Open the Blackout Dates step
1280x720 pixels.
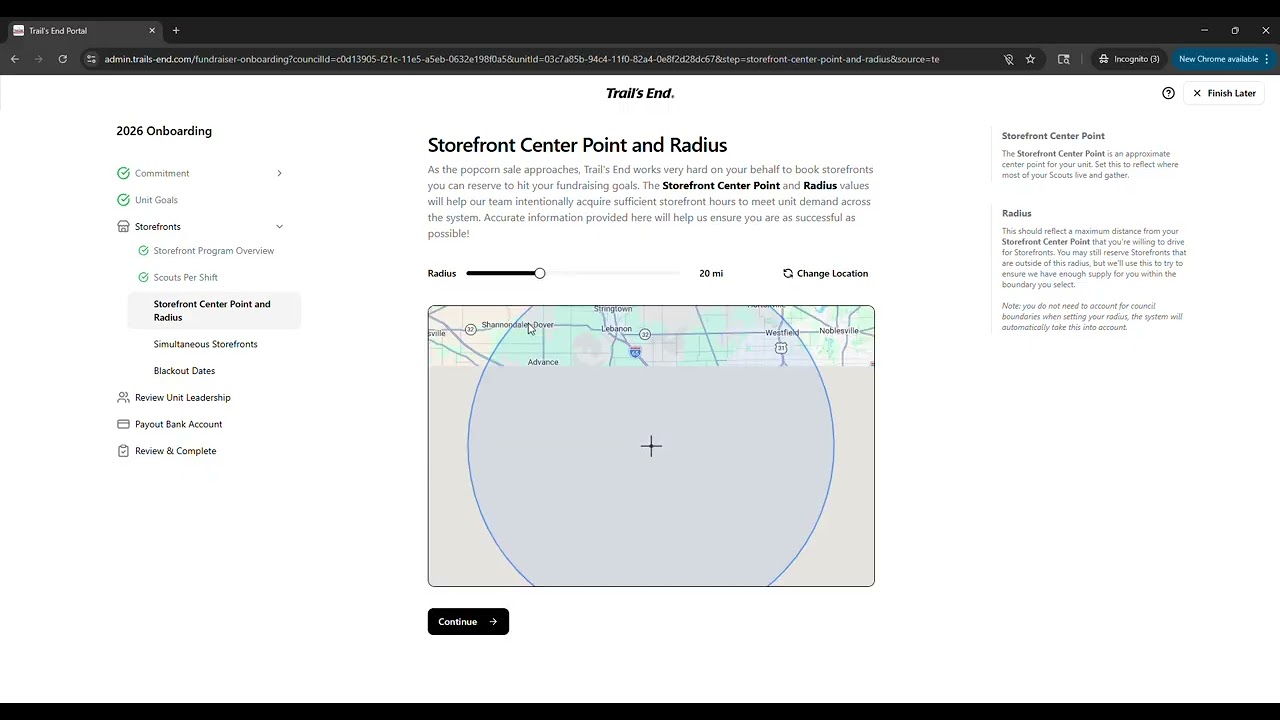click(185, 371)
